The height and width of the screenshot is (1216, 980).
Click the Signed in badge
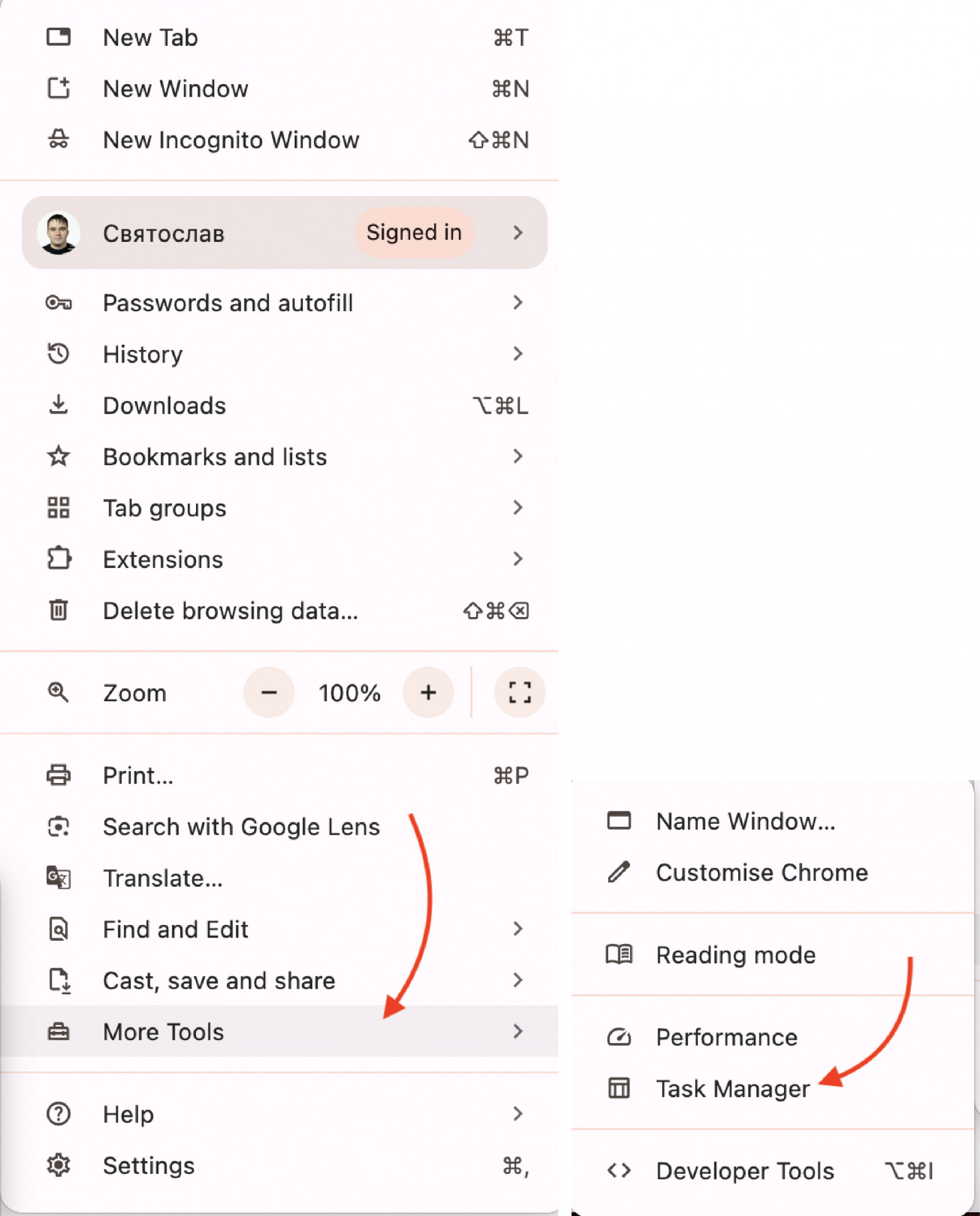click(x=414, y=233)
